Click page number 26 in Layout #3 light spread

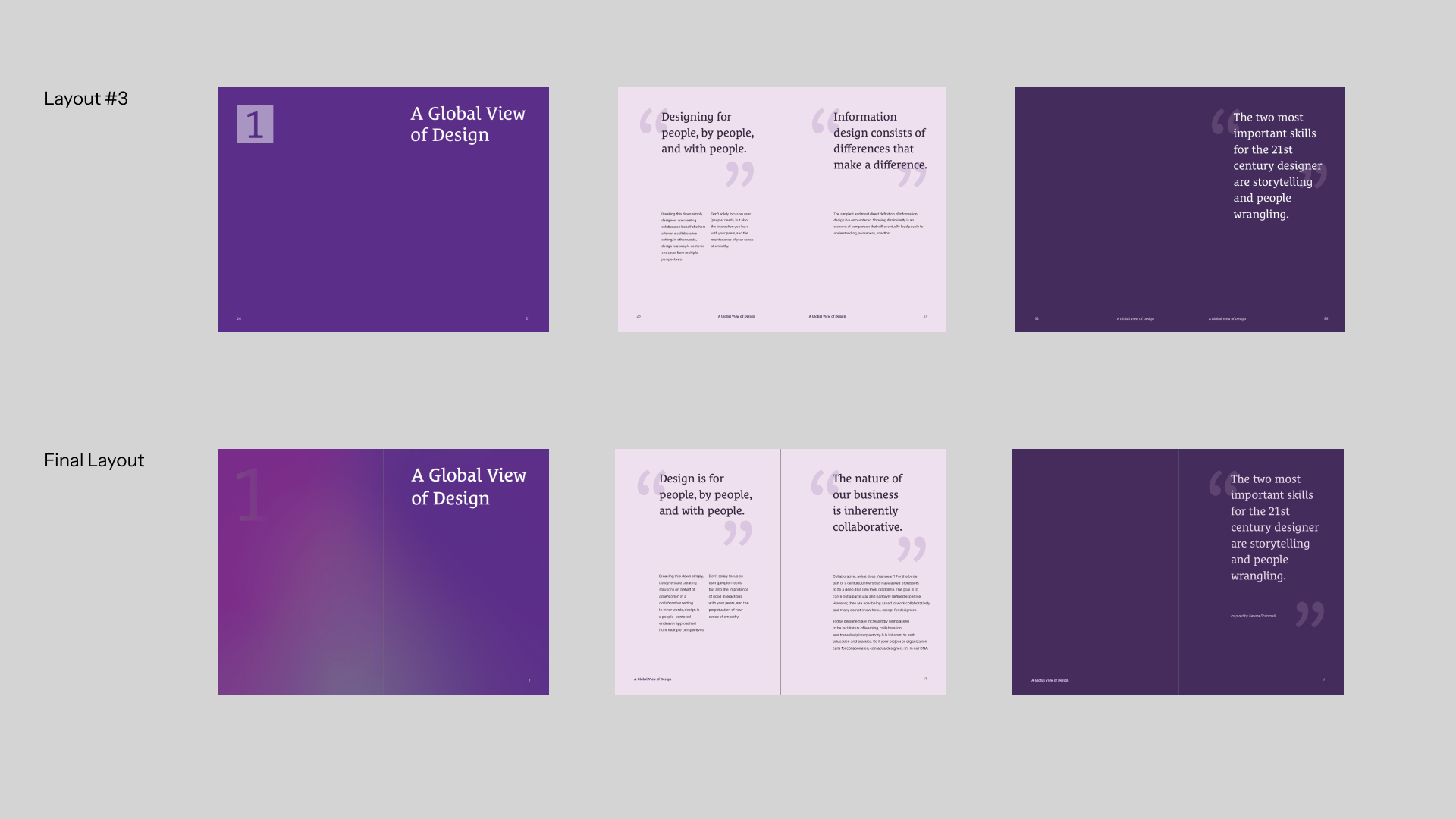point(639,316)
